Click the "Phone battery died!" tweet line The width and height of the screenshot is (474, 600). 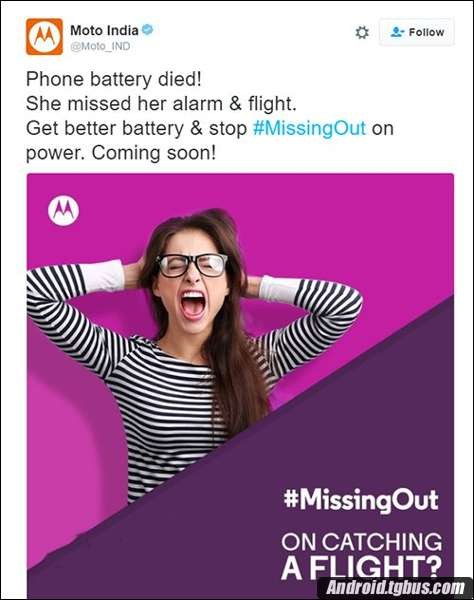114,80
